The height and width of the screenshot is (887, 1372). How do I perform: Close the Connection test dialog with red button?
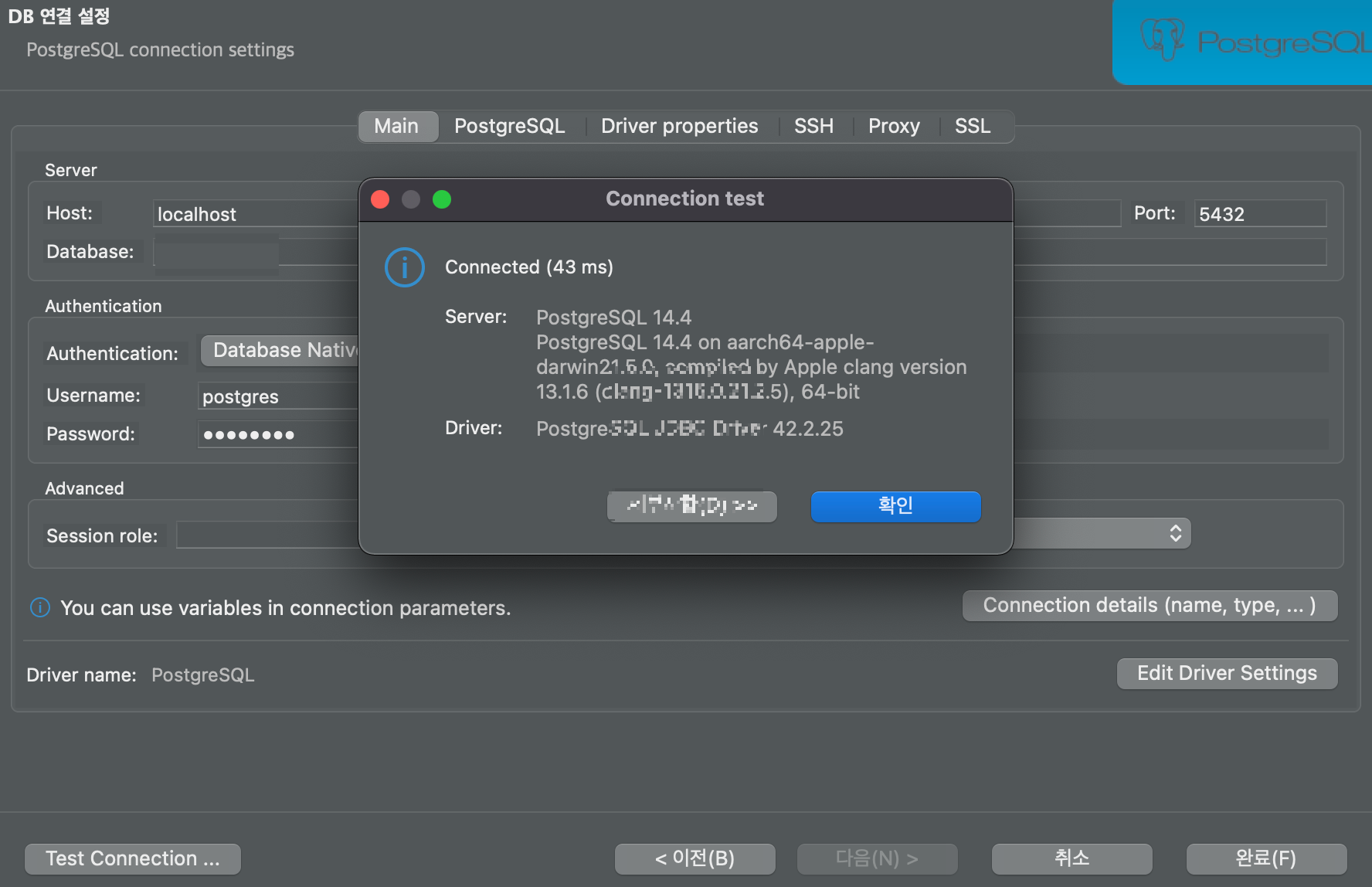(380, 199)
